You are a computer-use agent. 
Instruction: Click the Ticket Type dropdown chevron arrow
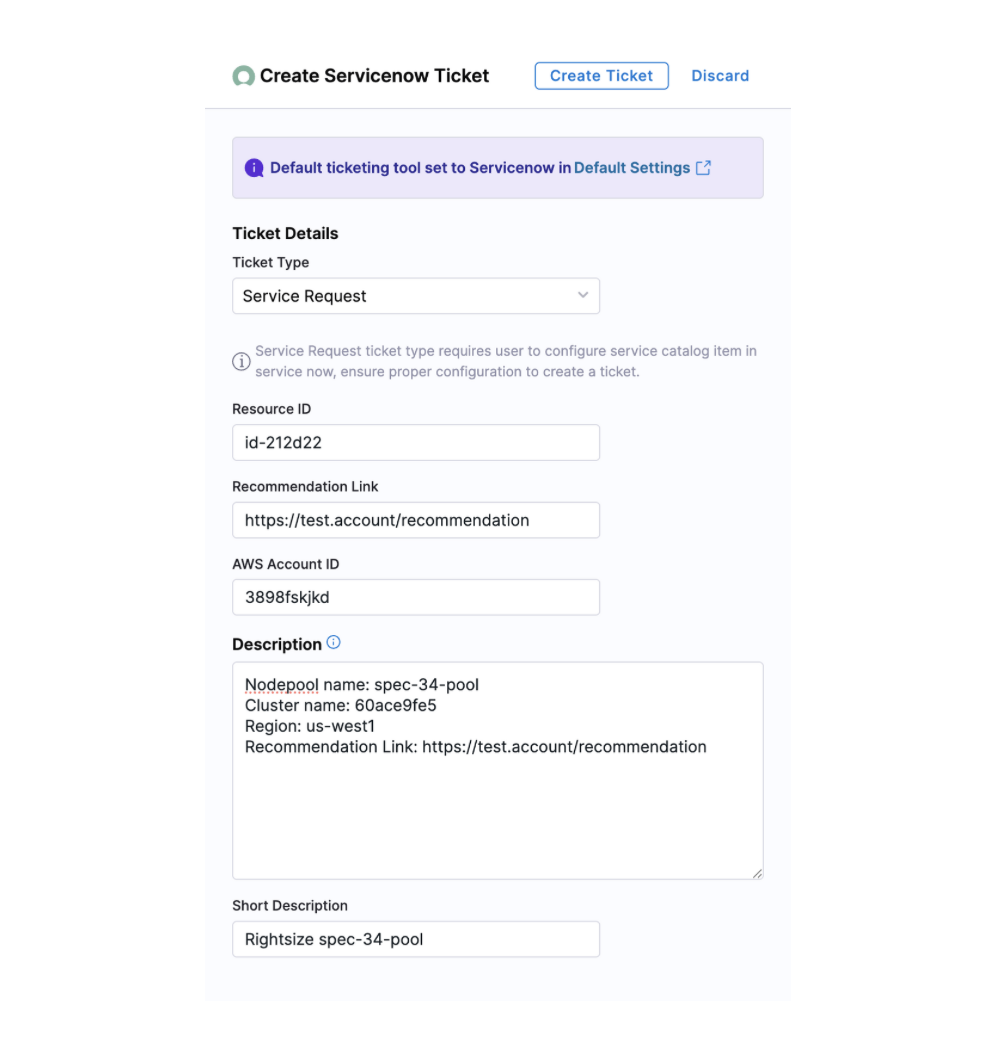(x=583, y=295)
